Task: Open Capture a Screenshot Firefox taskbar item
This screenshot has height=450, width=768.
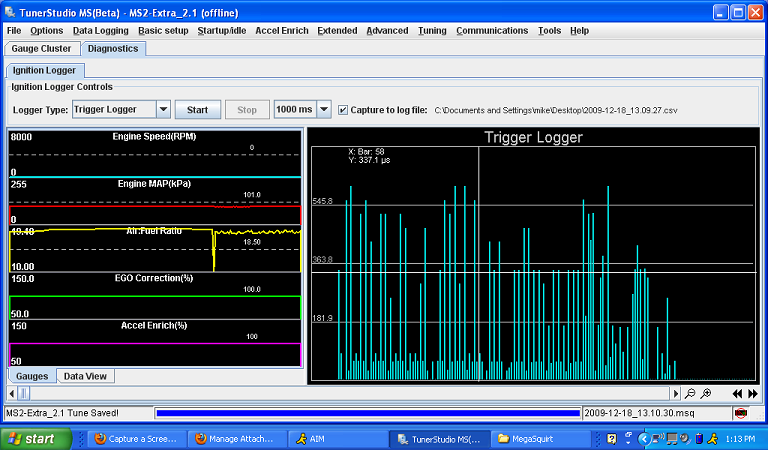Action: 134,438
